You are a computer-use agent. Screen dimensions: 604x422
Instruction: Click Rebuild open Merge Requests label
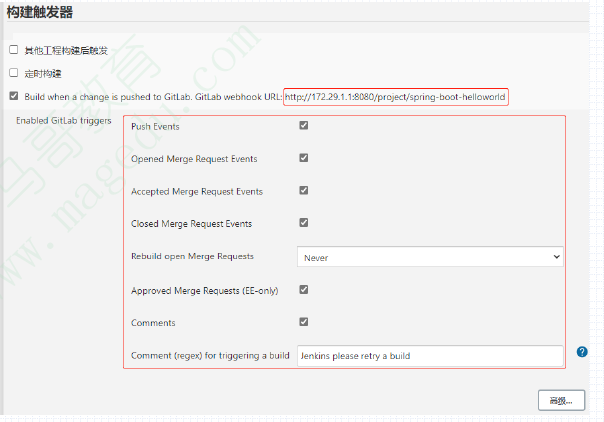click(192, 256)
